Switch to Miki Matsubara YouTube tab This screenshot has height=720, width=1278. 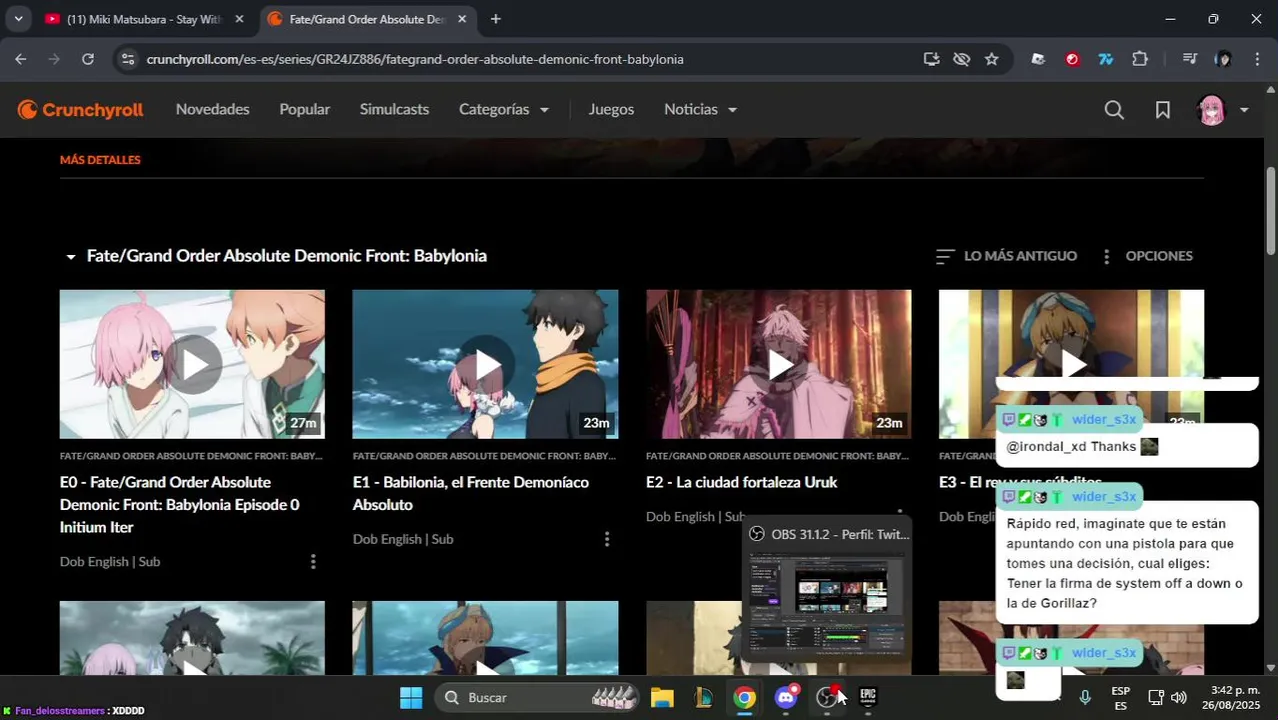pyautogui.click(x=144, y=19)
